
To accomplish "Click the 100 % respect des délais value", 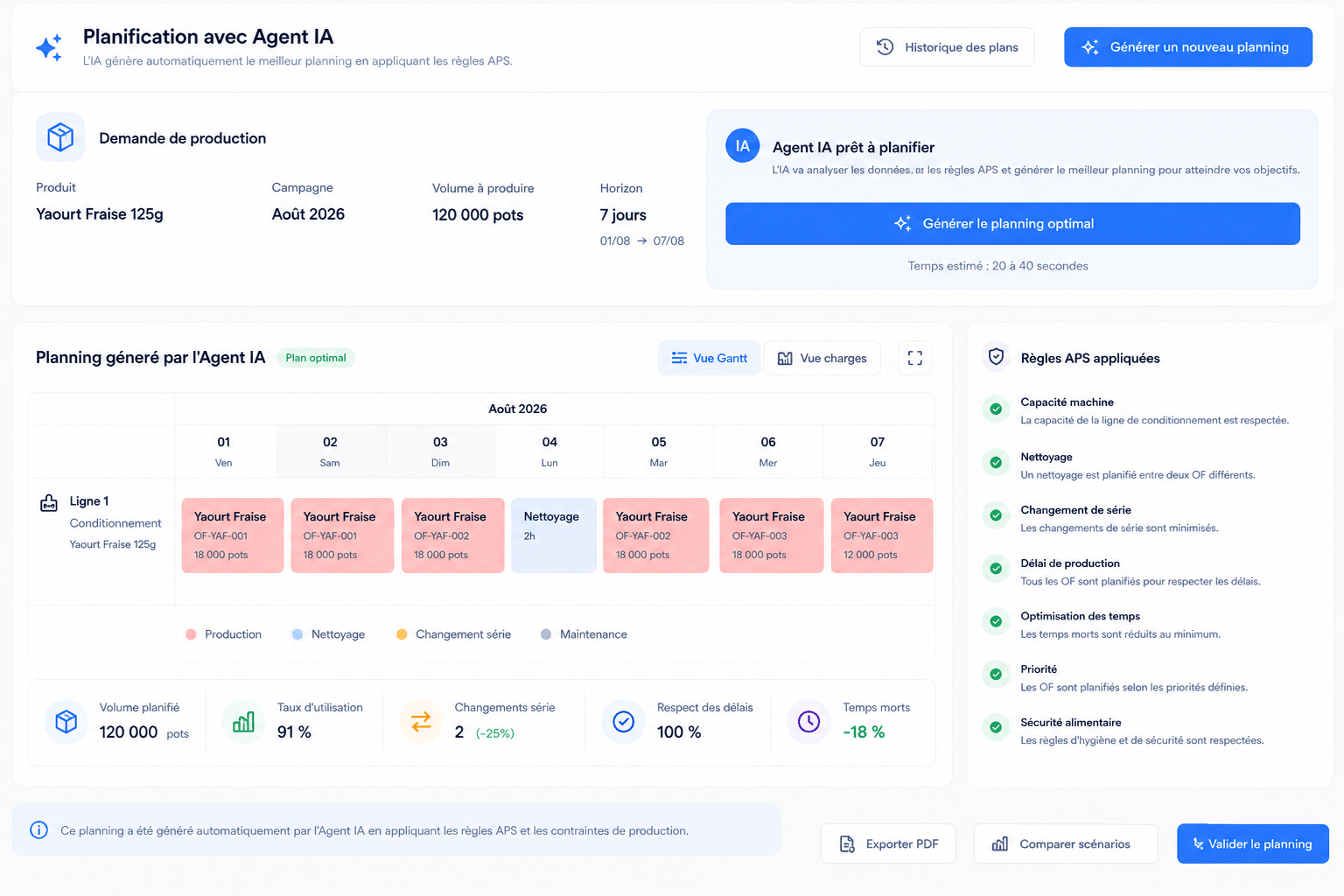I will (679, 732).
